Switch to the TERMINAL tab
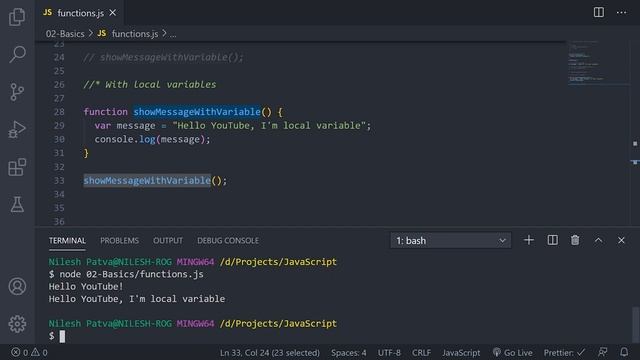Viewport: 640px width, 360px height. pyautogui.click(x=67, y=240)
